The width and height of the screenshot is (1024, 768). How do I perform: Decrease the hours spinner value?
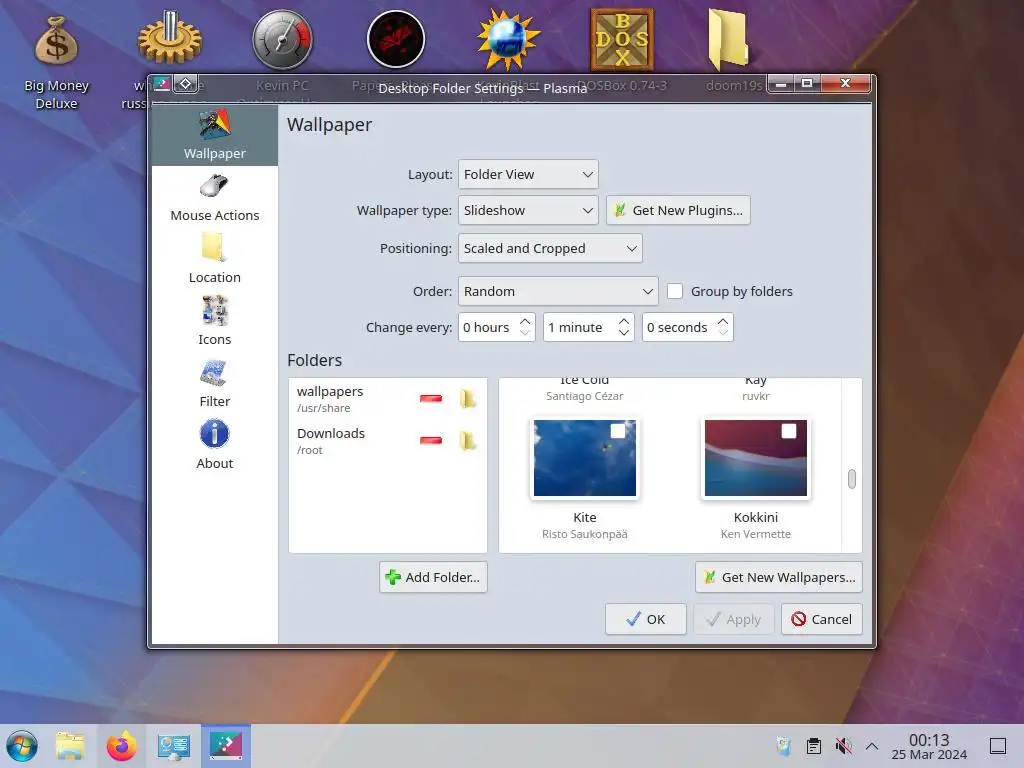[x=525, y=333]
